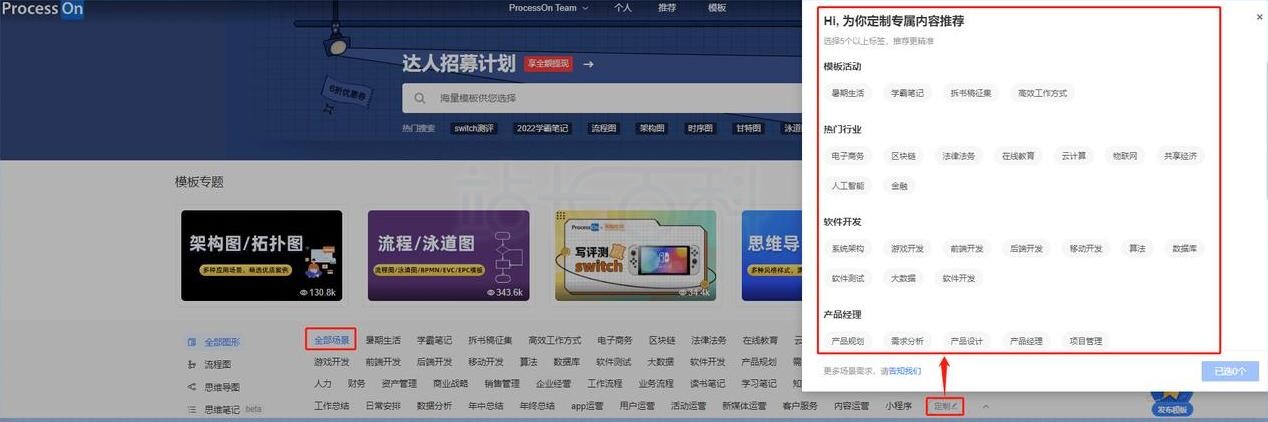1268x422 pixels.
Task: Click the 流程图 icon in the sidebar
Action: click(x=192, y=365)
